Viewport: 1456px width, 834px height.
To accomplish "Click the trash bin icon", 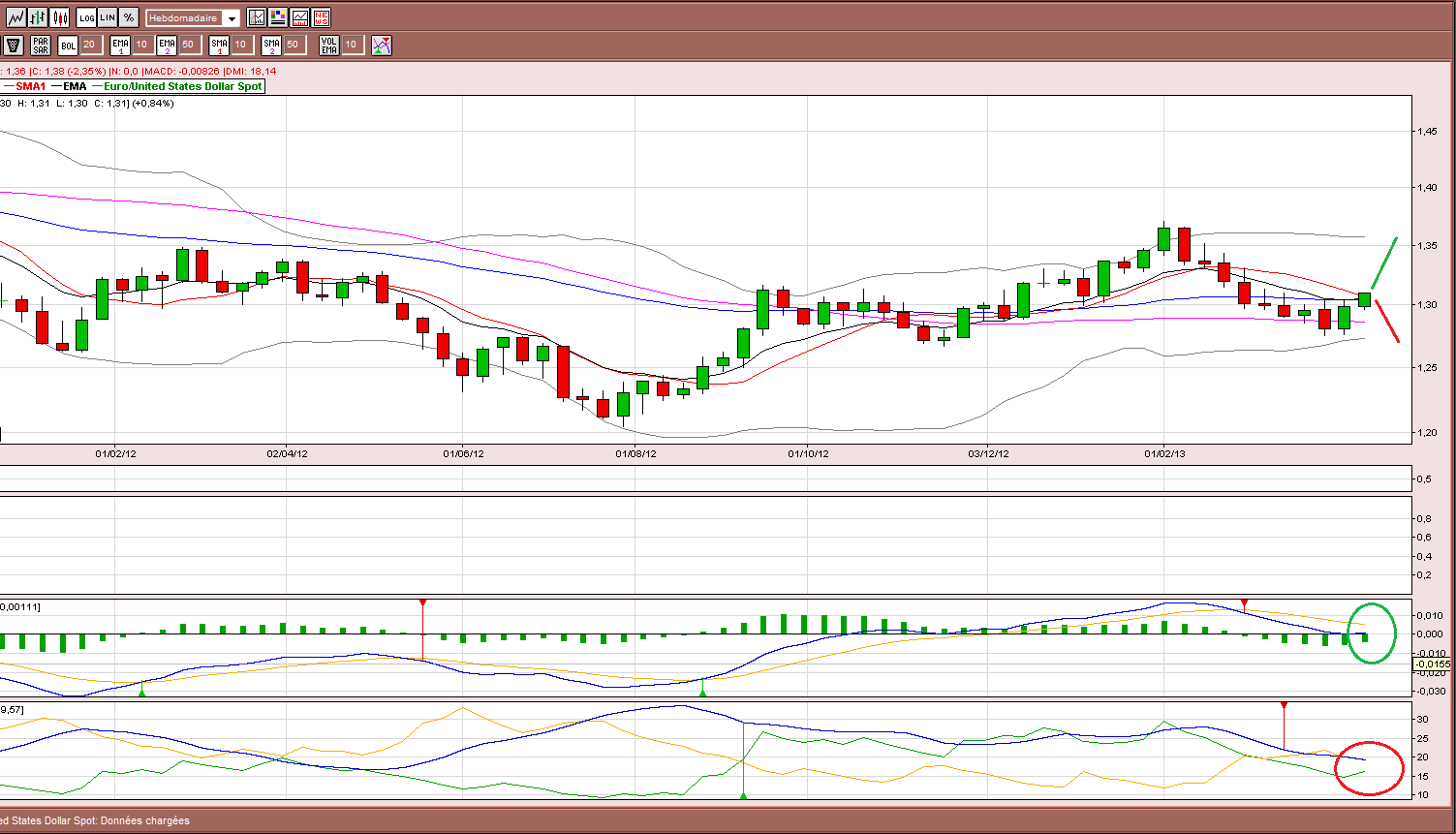I will (x=14, y=45).
